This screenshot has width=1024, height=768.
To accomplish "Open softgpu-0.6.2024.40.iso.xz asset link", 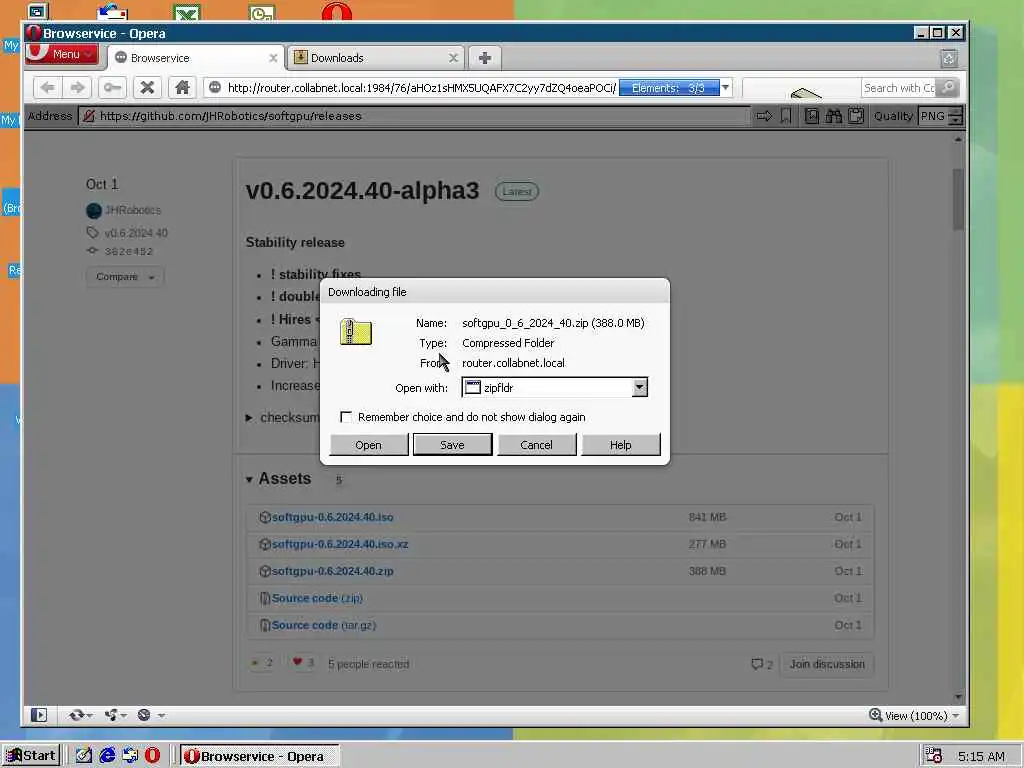I will [x=340, y=544].
